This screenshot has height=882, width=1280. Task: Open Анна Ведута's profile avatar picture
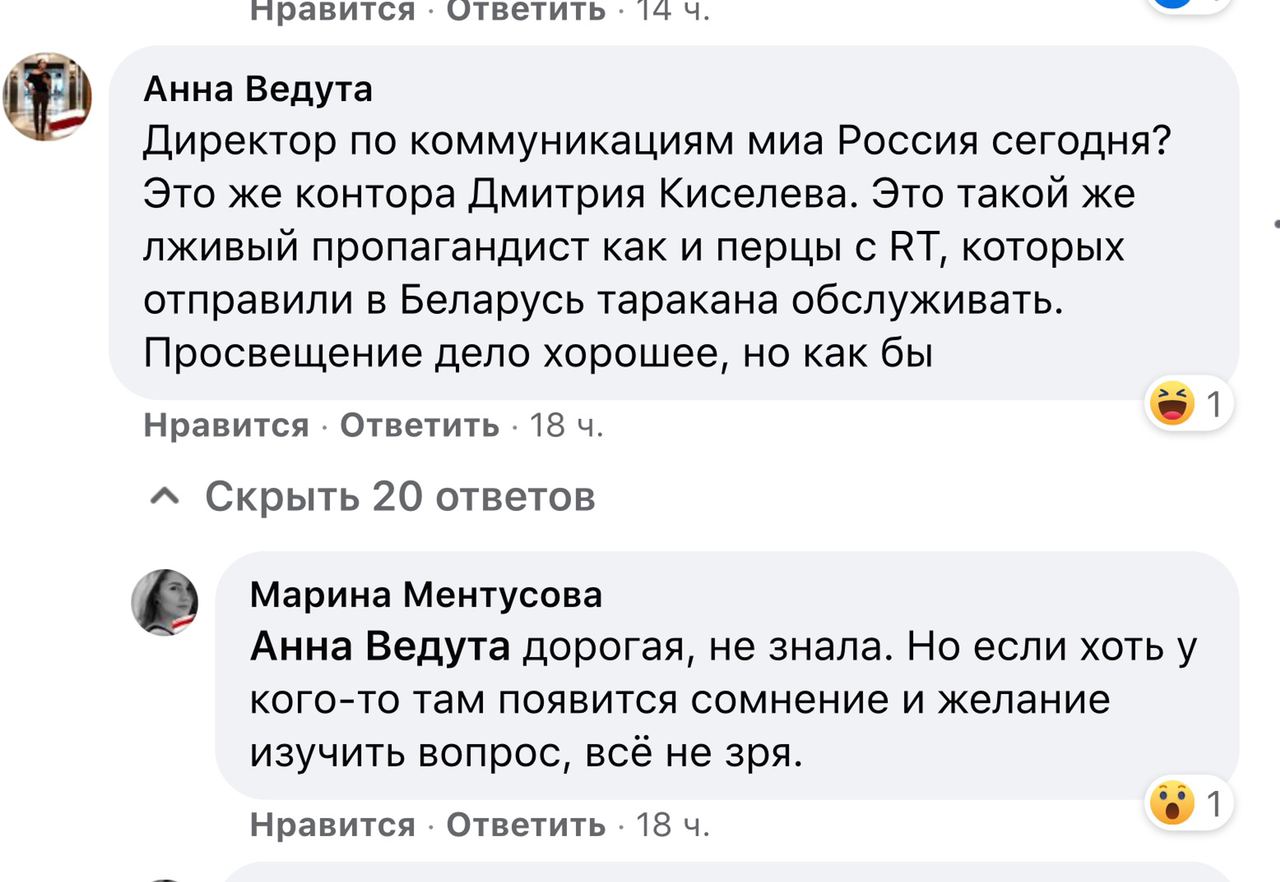47,97
